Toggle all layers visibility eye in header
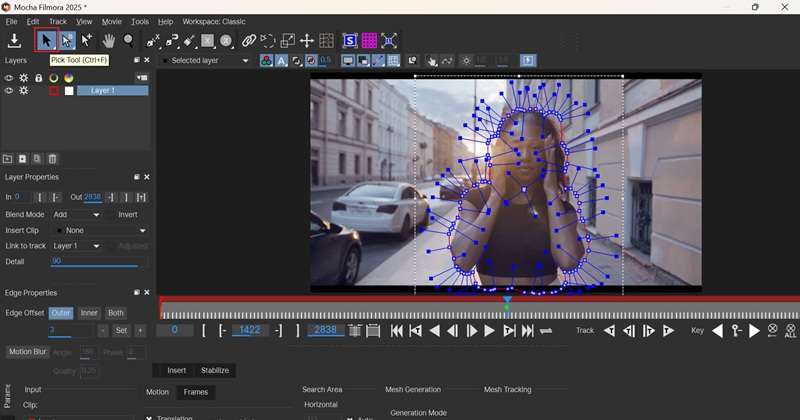This screenshot has height=420, width=800. (x=9, y=78)
